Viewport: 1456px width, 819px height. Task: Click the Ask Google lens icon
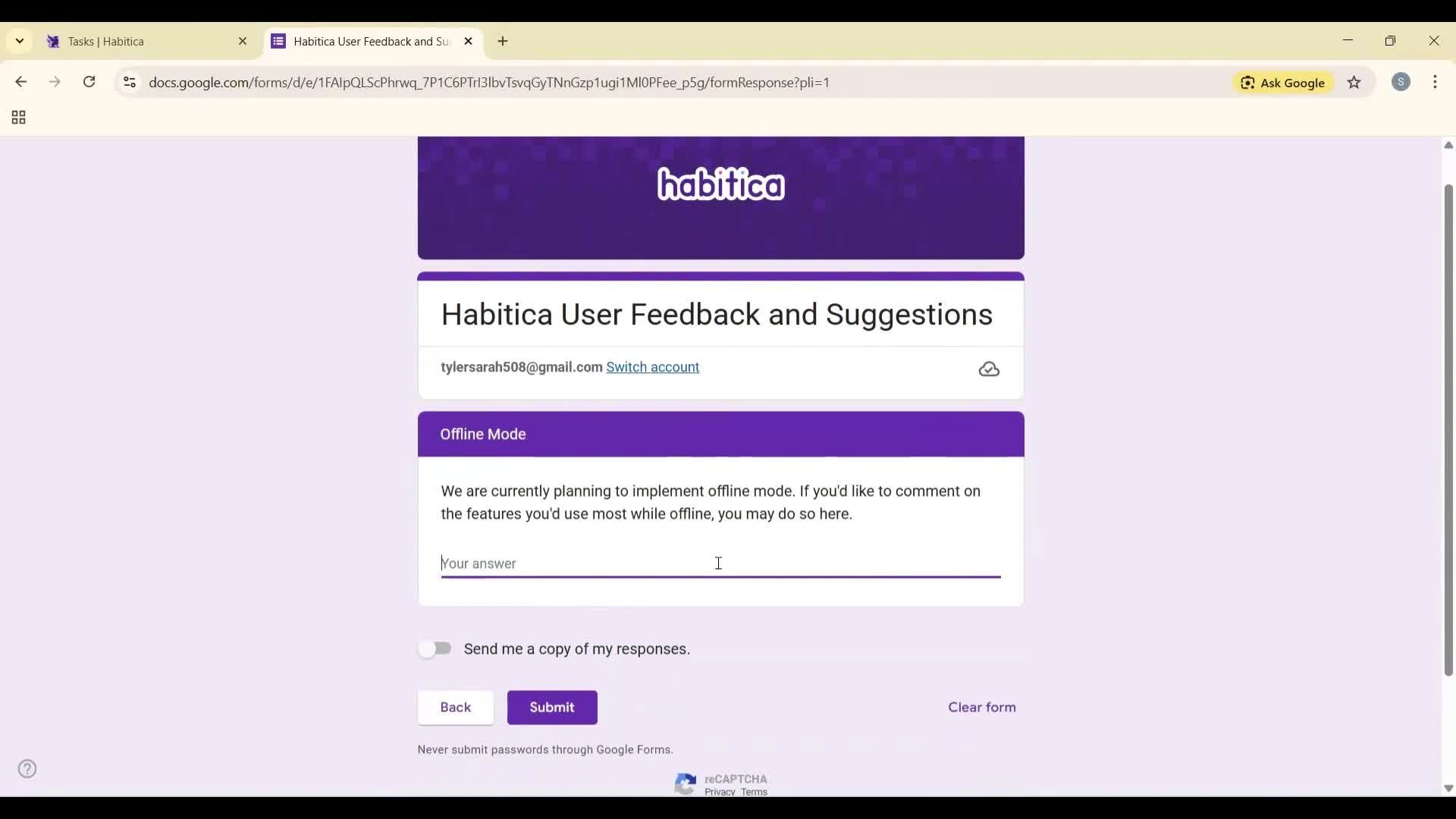click(1248, 83)
